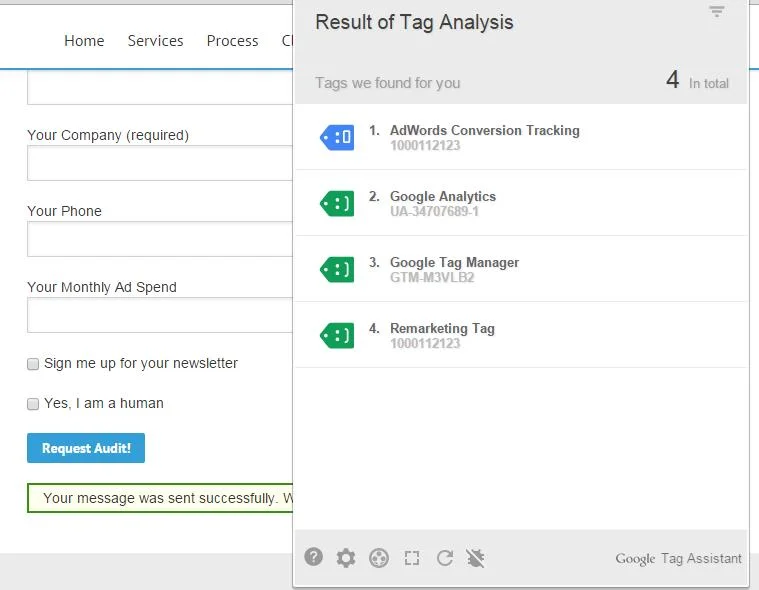Image resolution: width=759 pixels, height=590 pixels.
Task: Click the 1000112123 ID under AdWords Conversion
Action: tap(425, 146)
